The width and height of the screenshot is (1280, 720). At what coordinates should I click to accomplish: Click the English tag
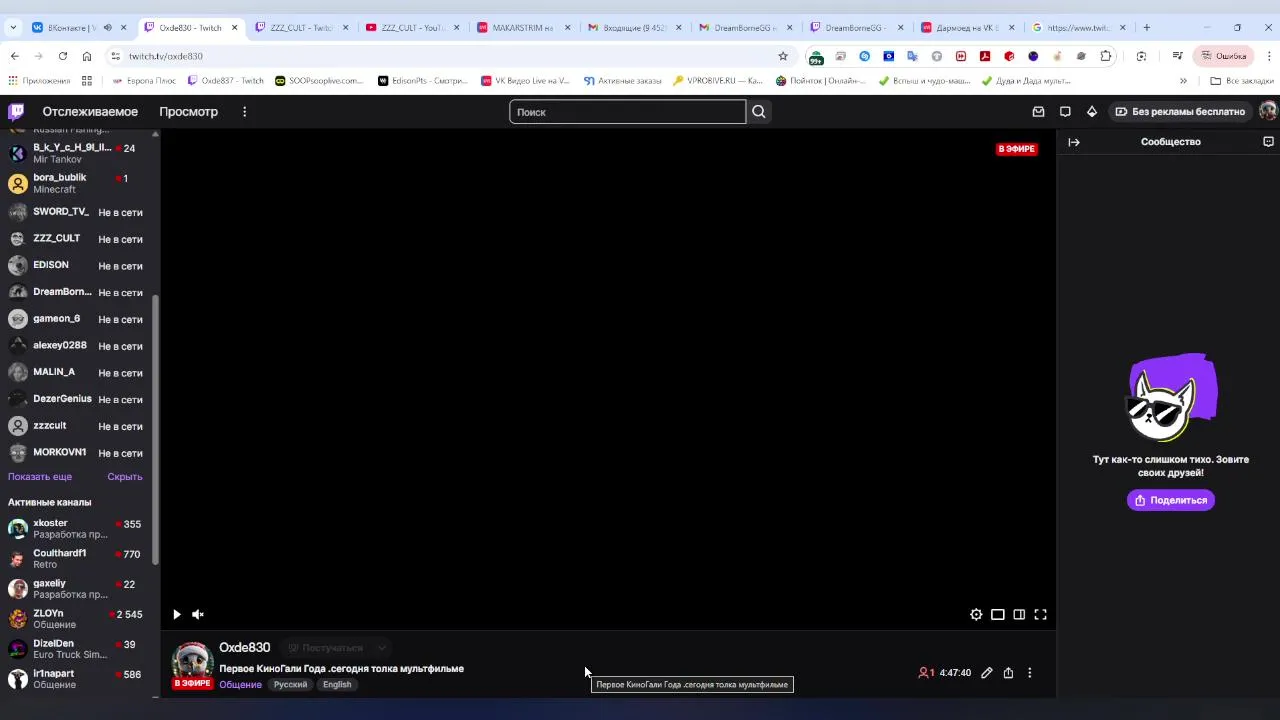[337, 685]
